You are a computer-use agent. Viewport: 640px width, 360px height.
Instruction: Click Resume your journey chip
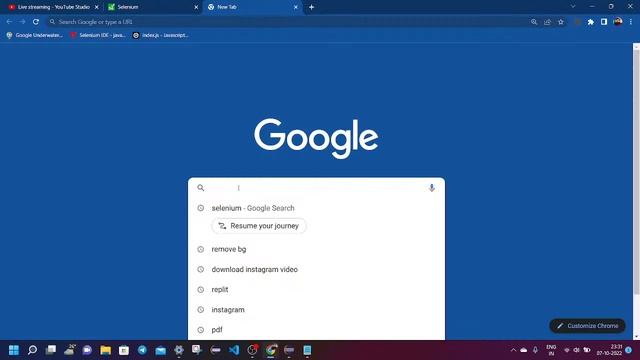(259, 226)
